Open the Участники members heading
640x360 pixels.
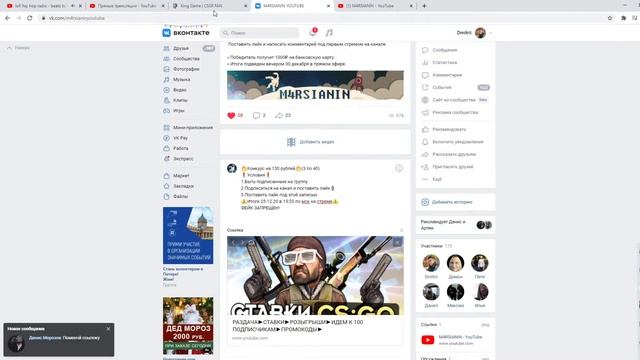pyautogui.click(x=431, y=246)
